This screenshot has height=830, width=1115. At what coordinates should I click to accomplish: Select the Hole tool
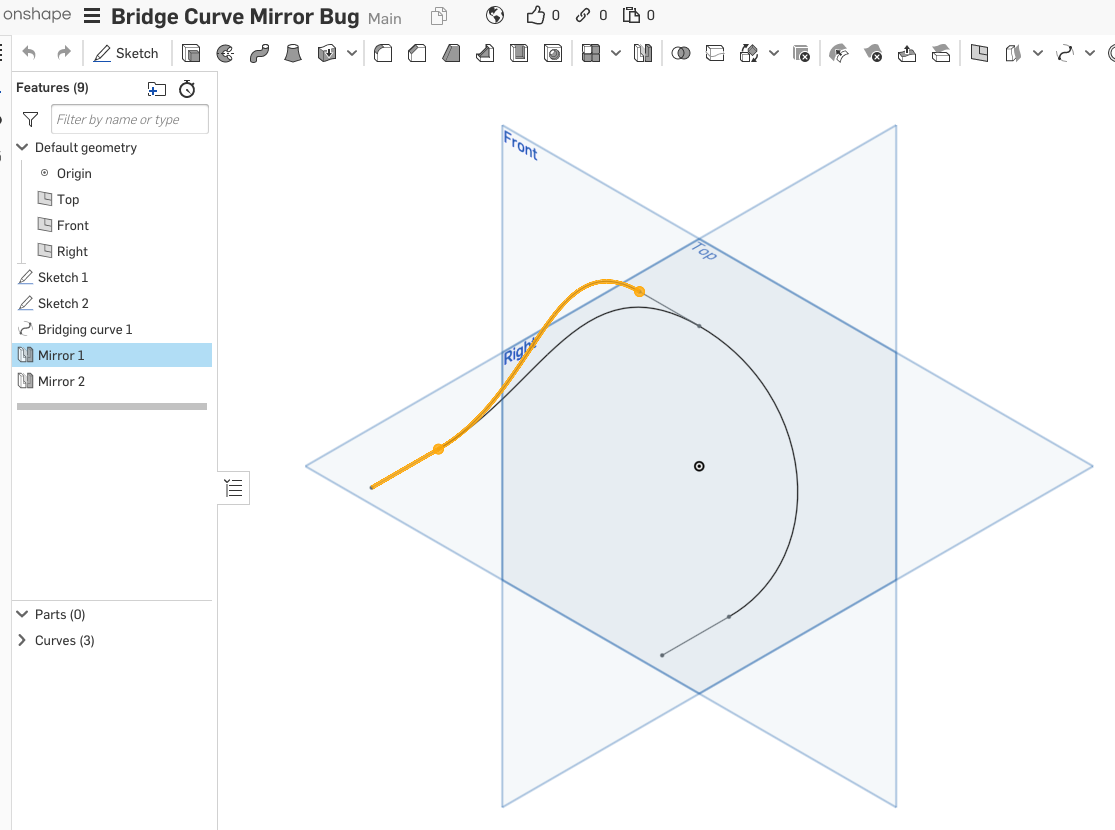click(553, 53)
